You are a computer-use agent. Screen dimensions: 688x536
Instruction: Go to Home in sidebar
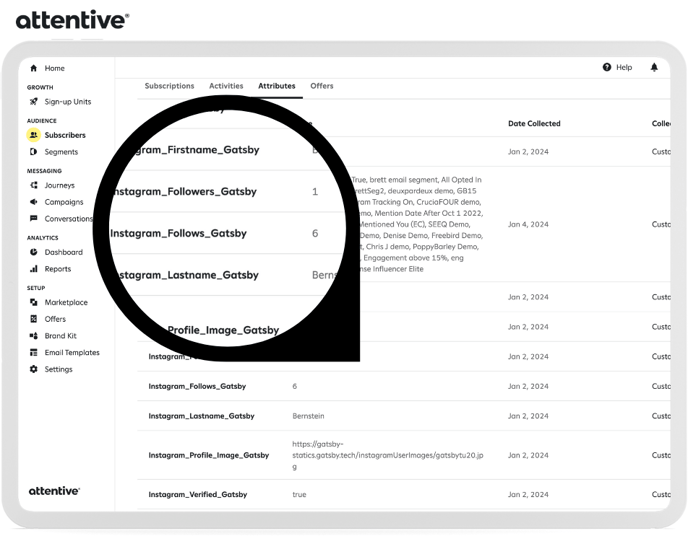(54, 68)
